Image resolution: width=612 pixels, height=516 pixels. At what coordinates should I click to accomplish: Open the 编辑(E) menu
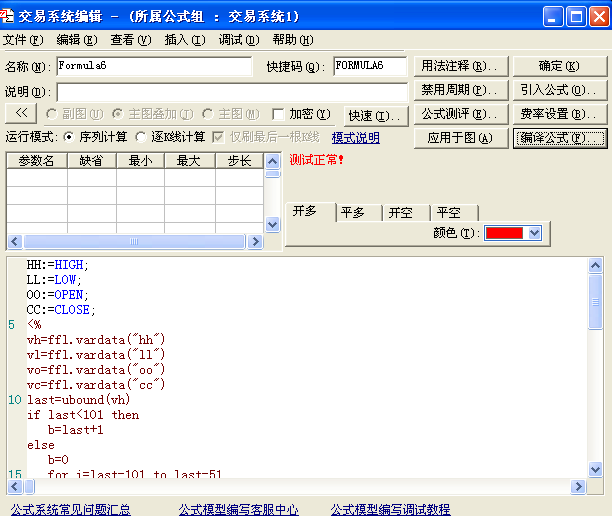[x=77, y=40]
